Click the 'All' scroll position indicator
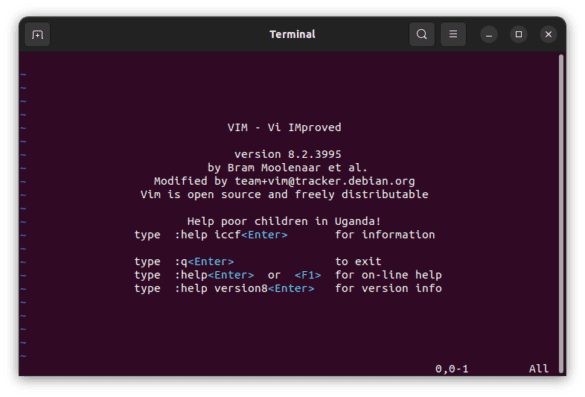 click(539, 369)
